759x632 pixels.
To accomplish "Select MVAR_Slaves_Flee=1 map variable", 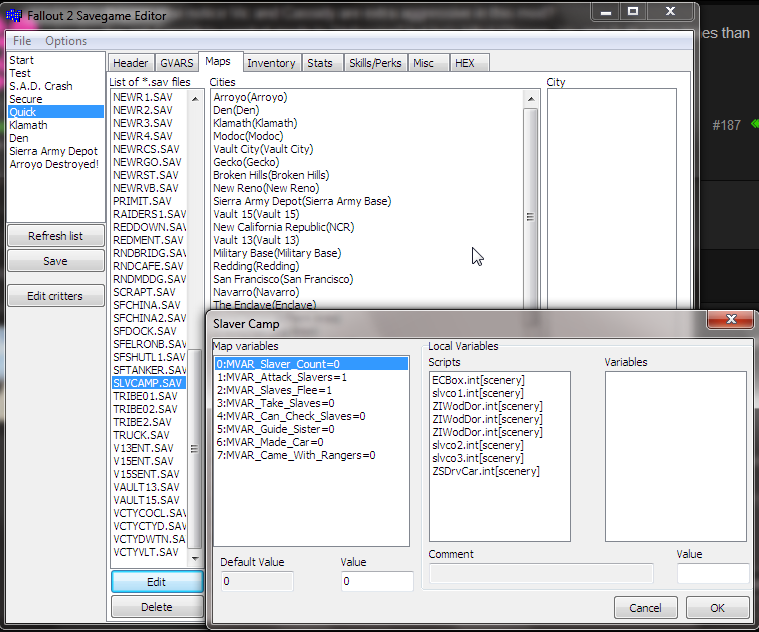I will [x=312, y=390].
